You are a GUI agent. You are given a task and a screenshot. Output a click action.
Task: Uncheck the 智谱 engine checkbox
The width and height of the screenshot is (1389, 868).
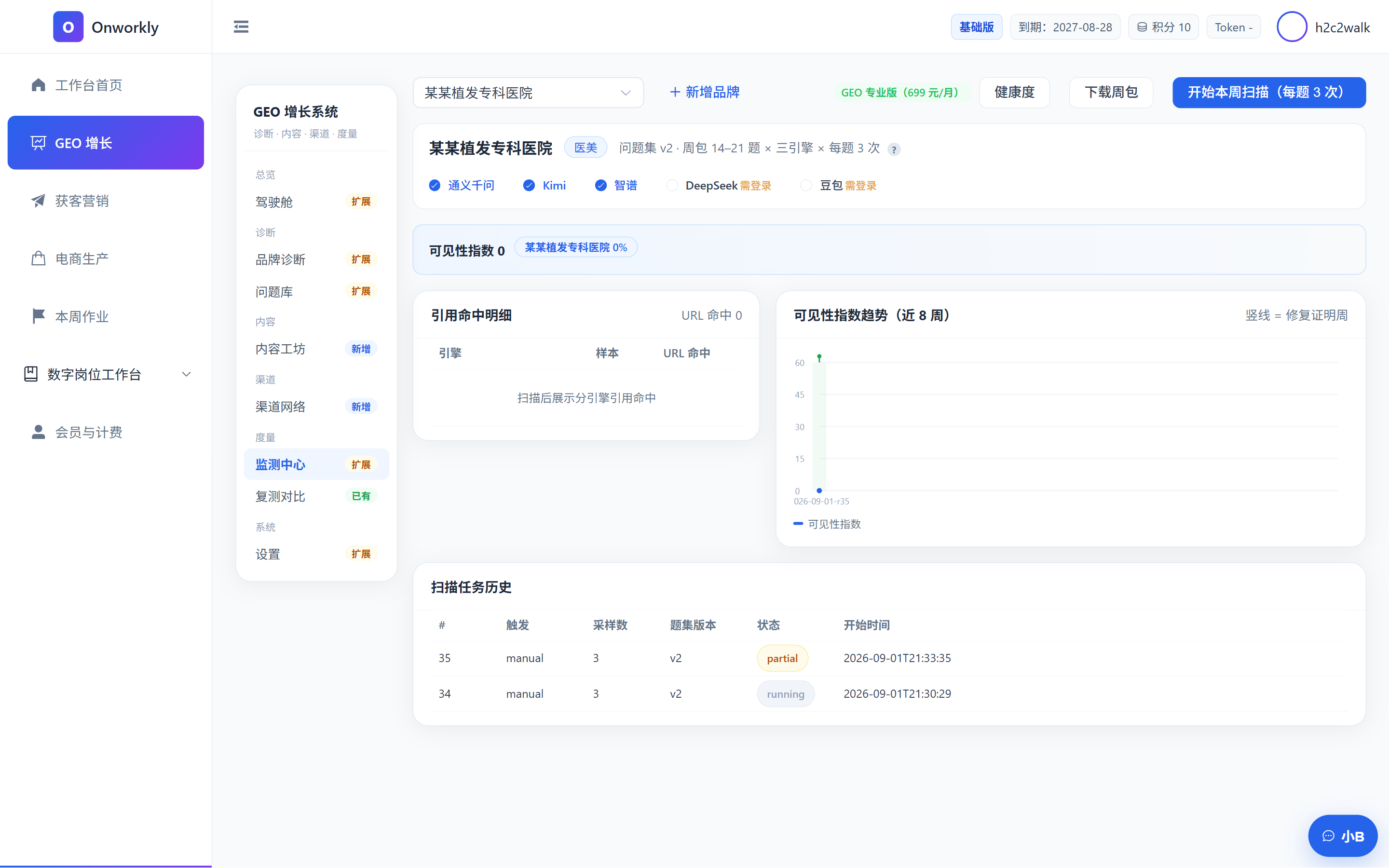[601, 186]
